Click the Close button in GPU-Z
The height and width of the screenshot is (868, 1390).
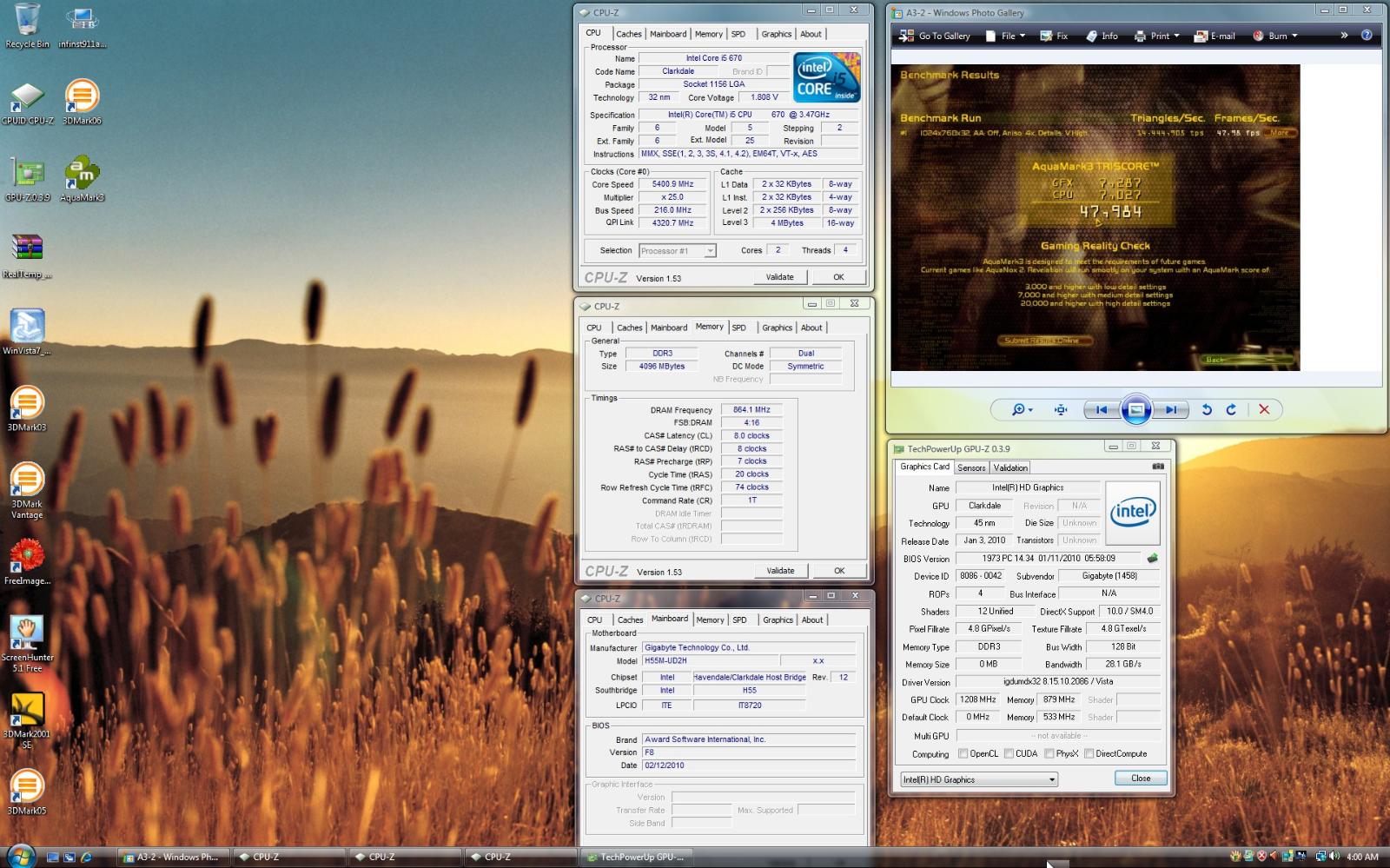(1141, 779)
